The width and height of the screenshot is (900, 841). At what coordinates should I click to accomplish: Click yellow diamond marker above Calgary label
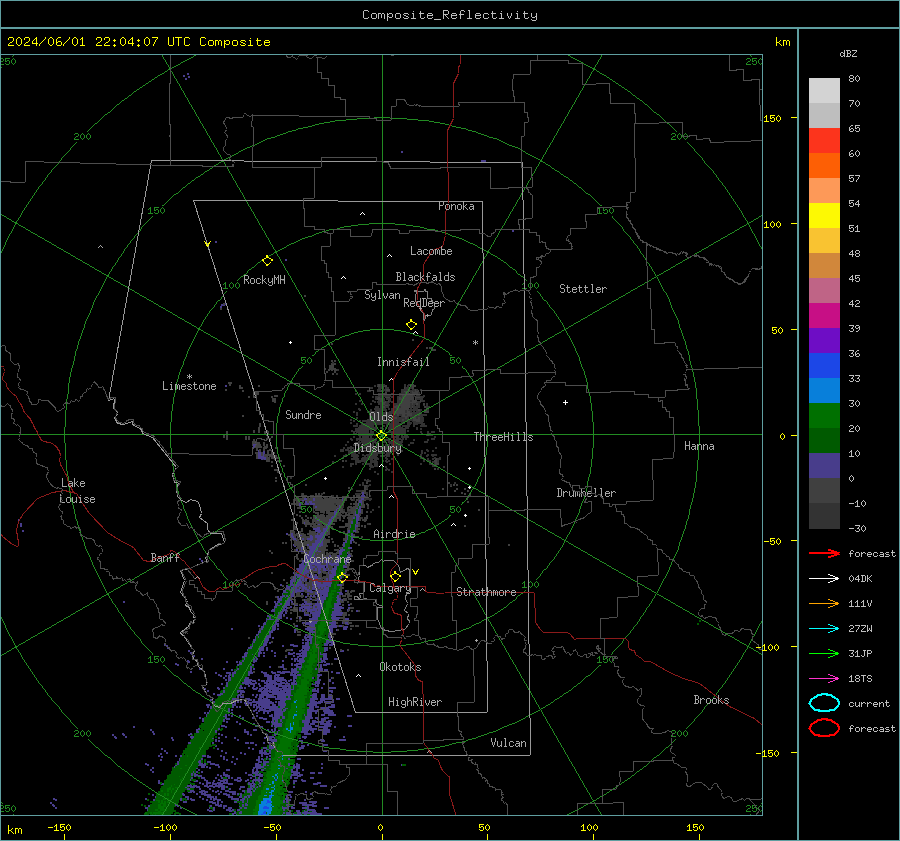395,576
